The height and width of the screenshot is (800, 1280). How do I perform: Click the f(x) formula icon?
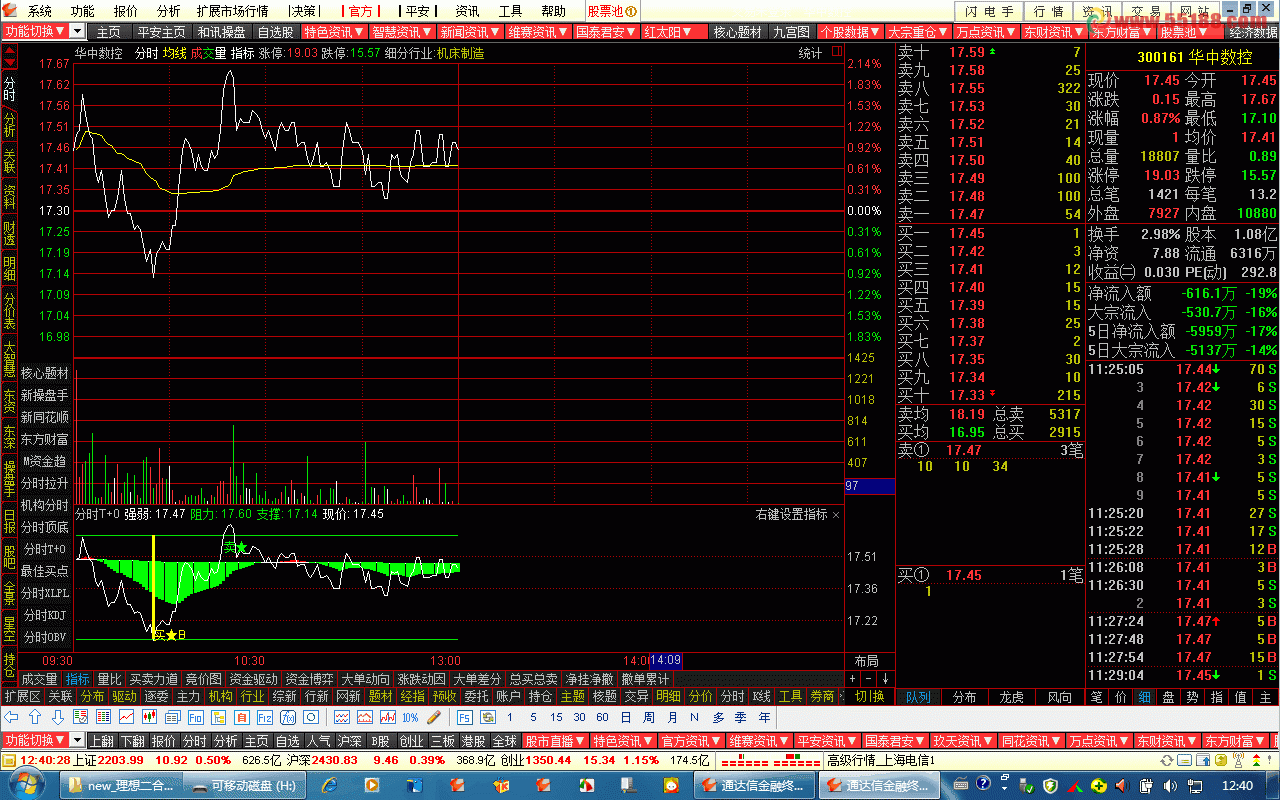(x=288, y=717)
